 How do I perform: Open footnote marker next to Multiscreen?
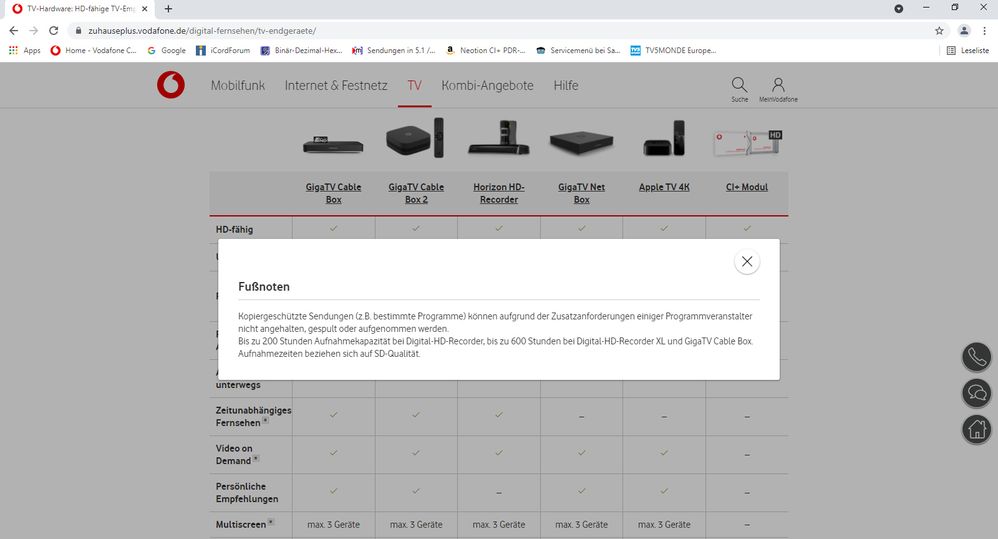(x=271, y=522)
